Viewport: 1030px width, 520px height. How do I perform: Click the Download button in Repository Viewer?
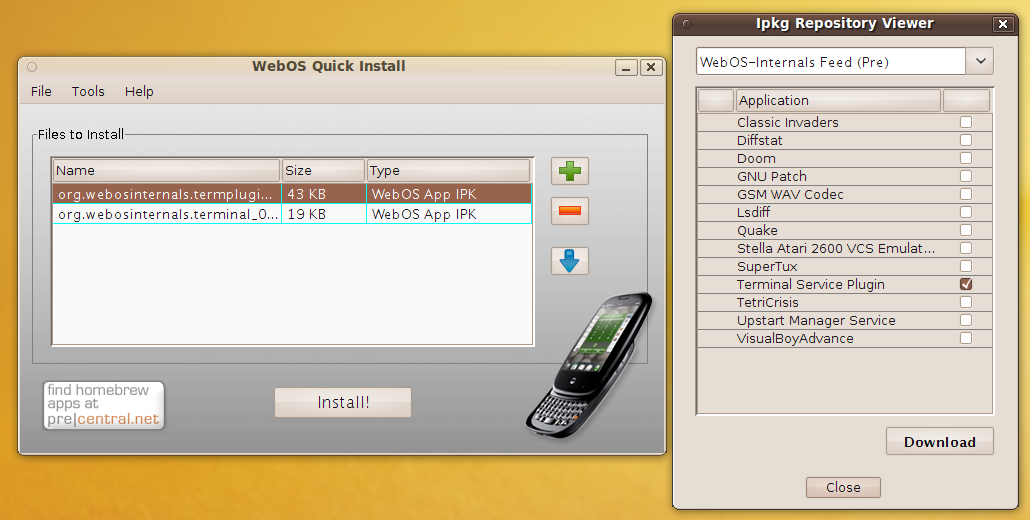pos(939,442)
